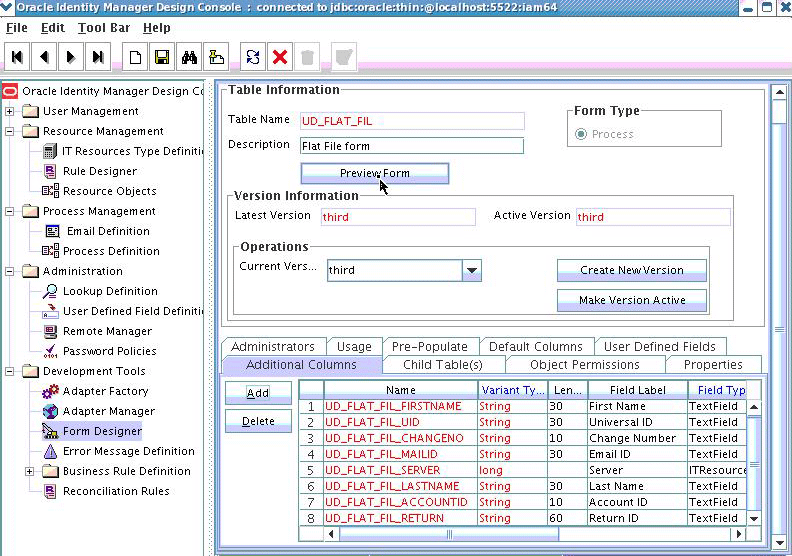Click the red X delete icon
Image resolution: width=792 pixels, height=556 pixels.
point(280,57)
